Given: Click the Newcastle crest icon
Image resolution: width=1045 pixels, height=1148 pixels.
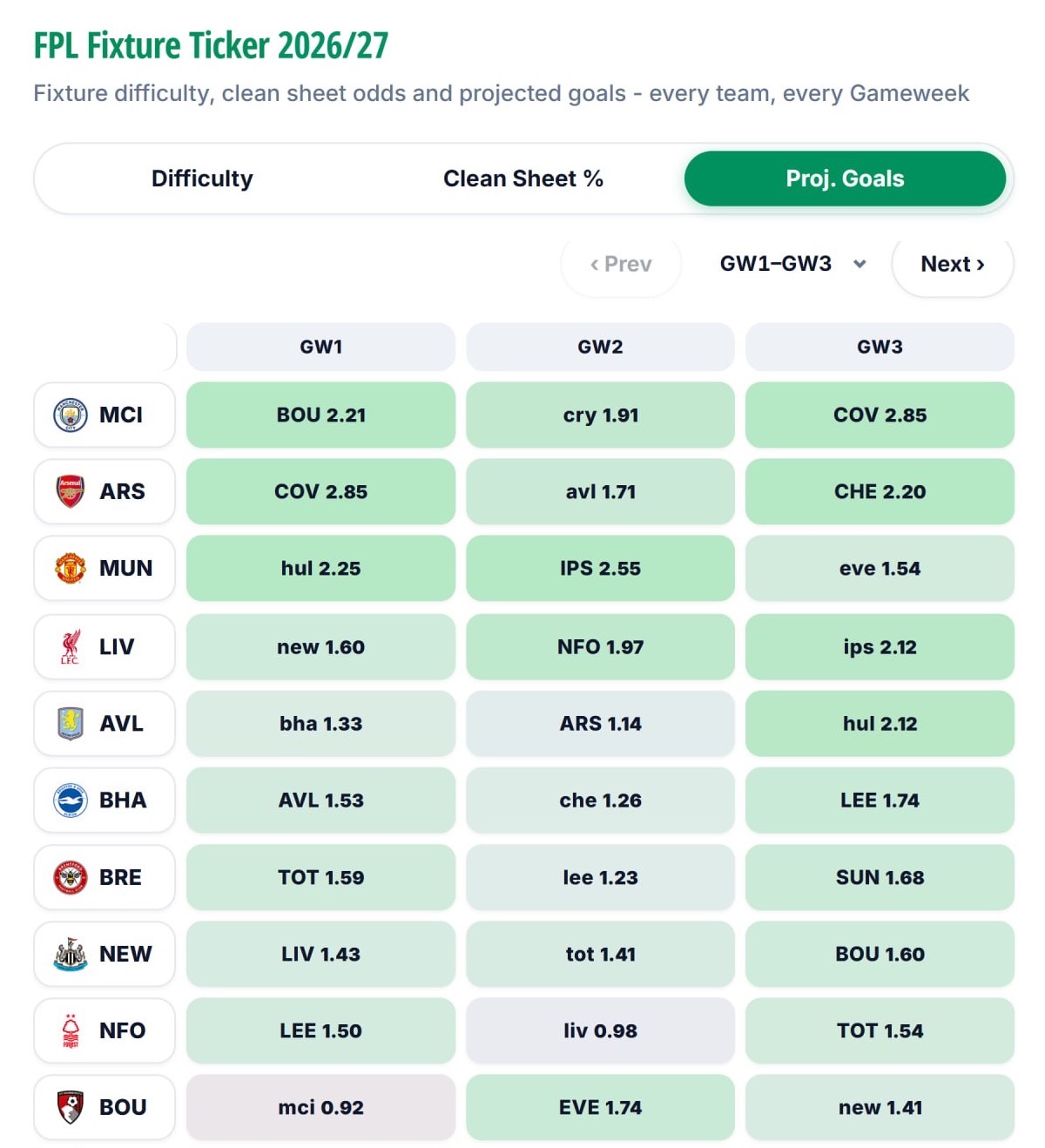Looking at the screenshot, I should 71,955.
